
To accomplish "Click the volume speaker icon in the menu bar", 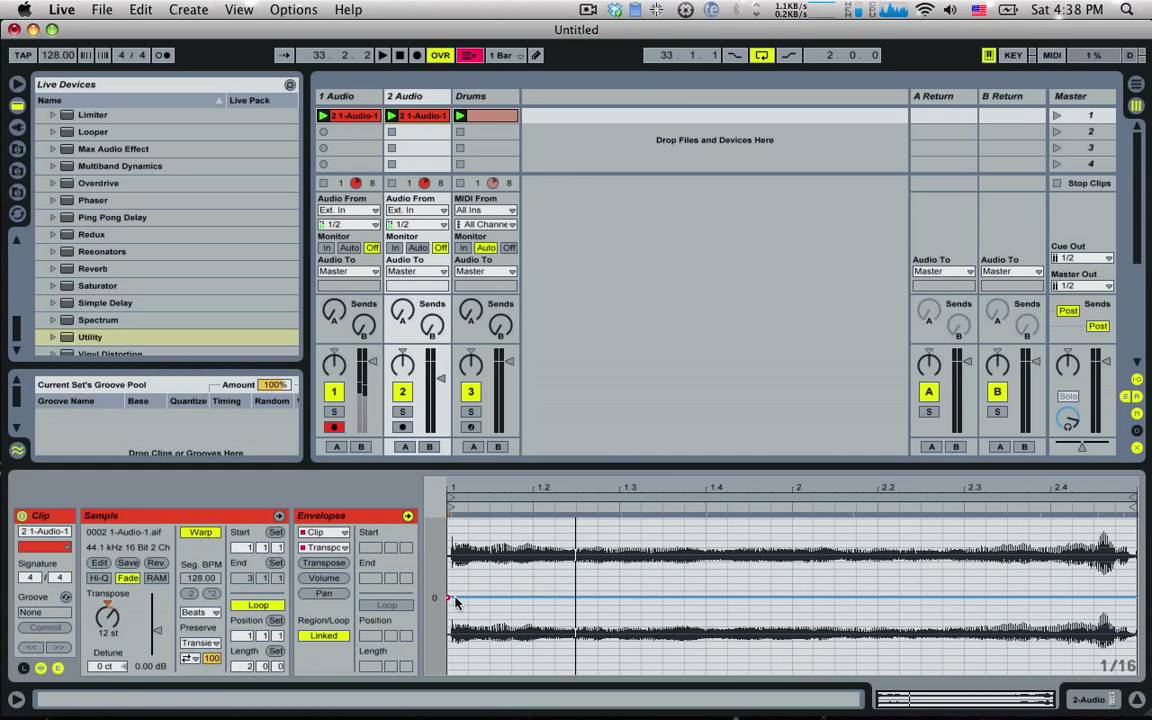I will tap(951, 10).
